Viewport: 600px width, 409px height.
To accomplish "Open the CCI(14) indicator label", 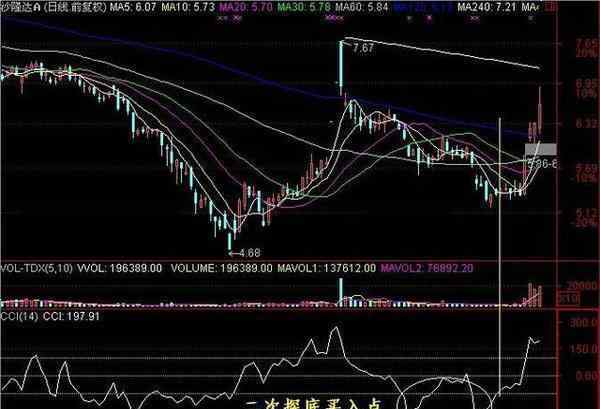I will pyautogui.click(x=20, y=316).
